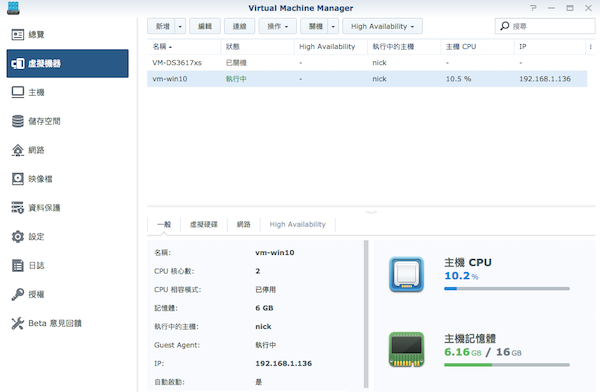
Task: Open the 網路 network icon
Action: coord(18,150)
